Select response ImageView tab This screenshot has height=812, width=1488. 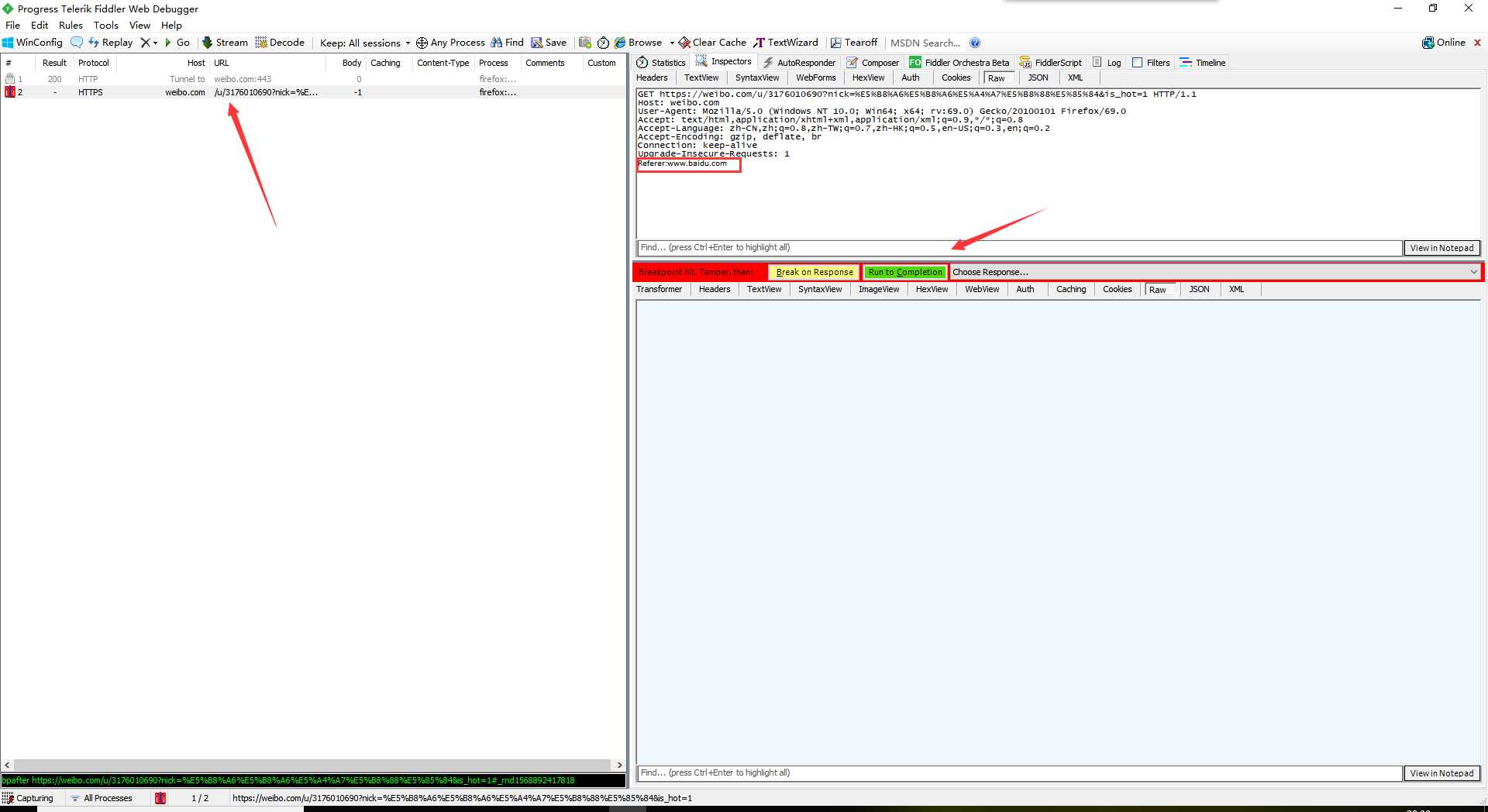click(878, 289)
